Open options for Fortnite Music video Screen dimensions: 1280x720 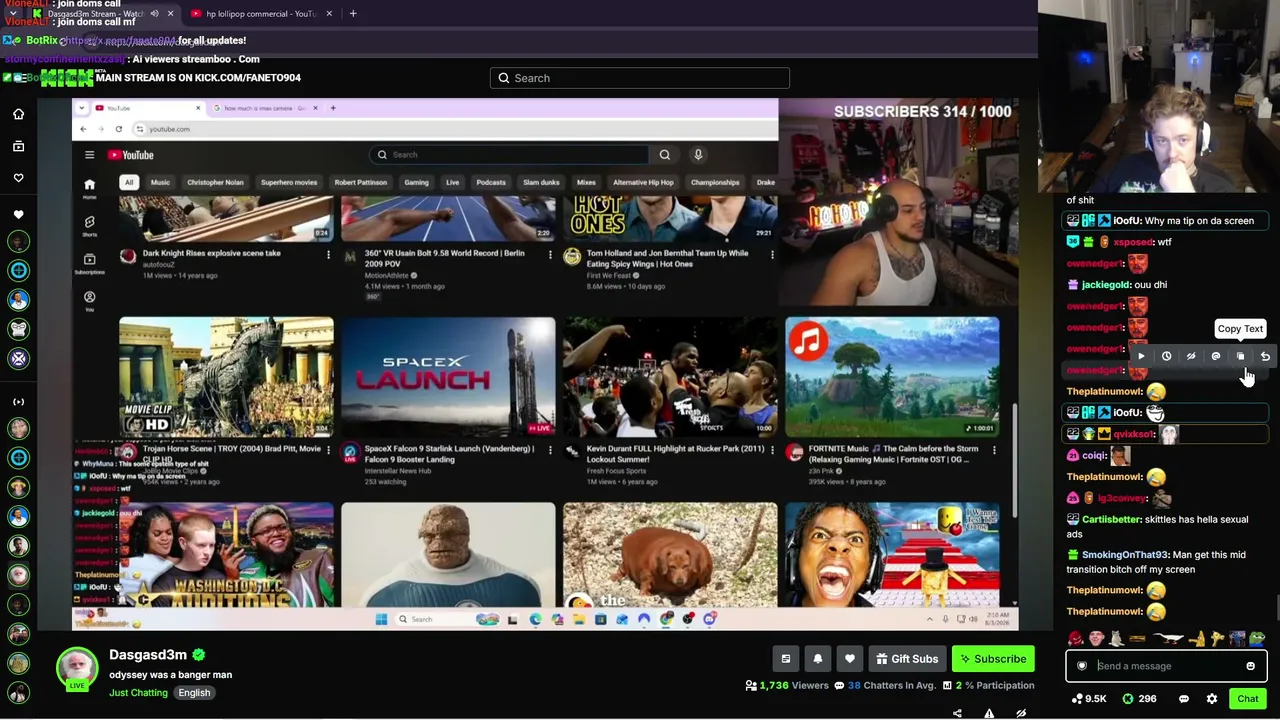point(994,451)
